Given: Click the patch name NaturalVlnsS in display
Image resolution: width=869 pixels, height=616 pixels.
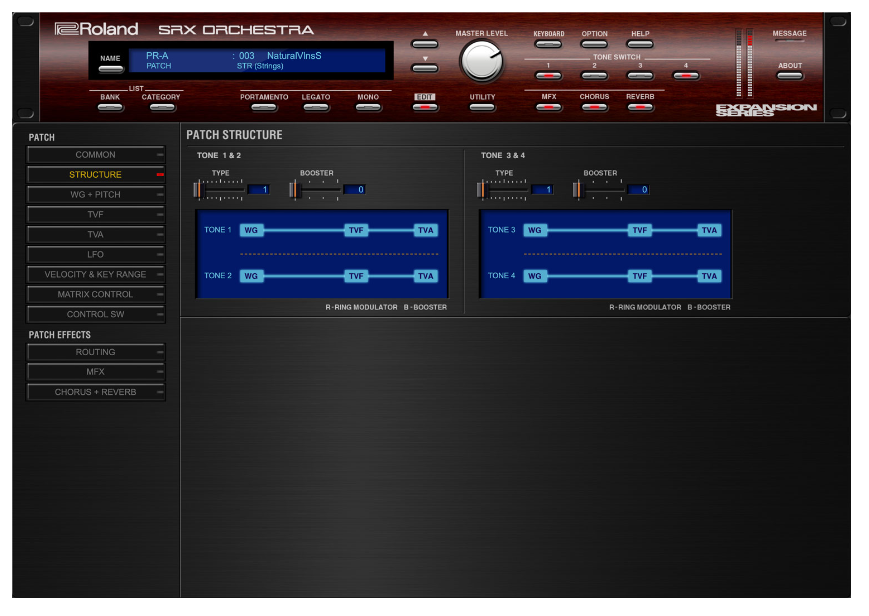Looking at the screenshot, I should click(294, 55).
